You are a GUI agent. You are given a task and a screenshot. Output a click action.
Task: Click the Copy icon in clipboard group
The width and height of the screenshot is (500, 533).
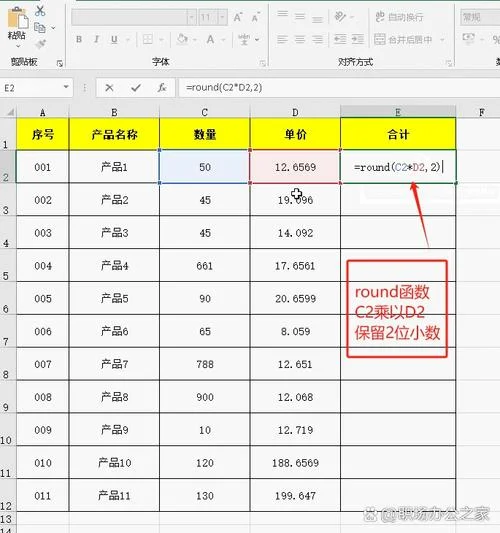(x=40, y=28)
